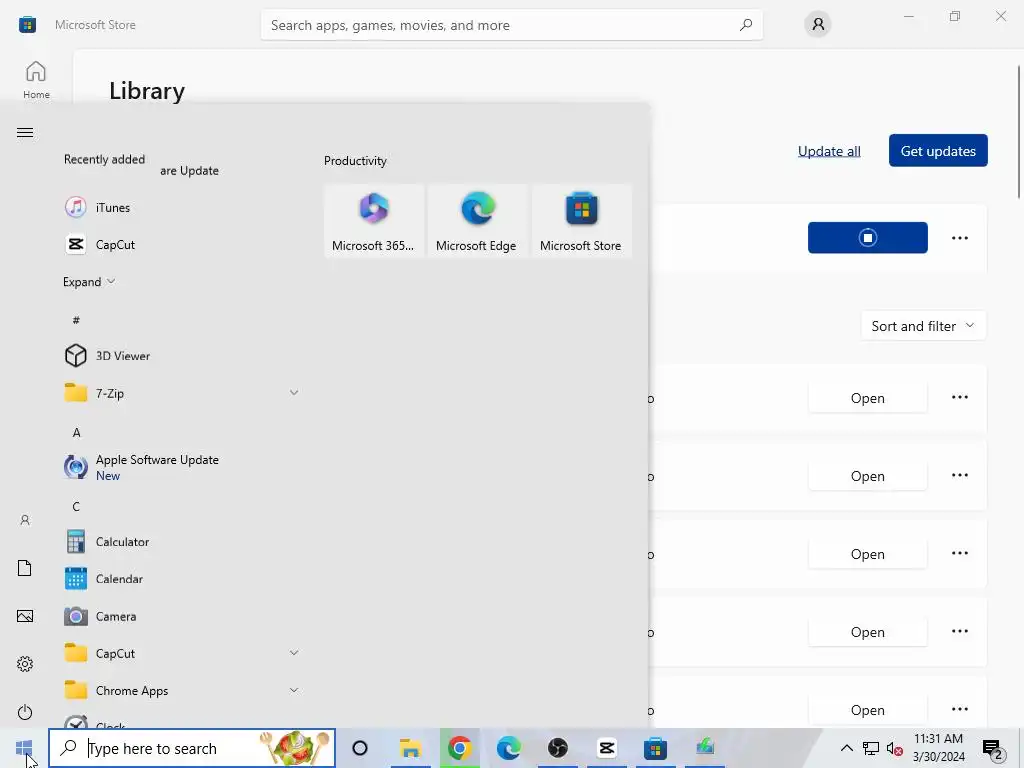Open user account icon in Start sidebar
The height and width of the screenshot is (768, 1024).
pyautogui.click(x=25, y=520)
